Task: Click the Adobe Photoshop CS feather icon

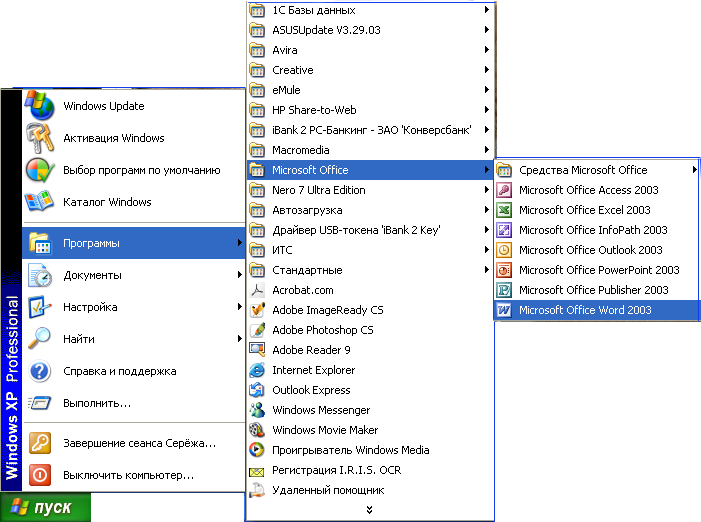Action: pyautogui.click(x=257, y=330)
